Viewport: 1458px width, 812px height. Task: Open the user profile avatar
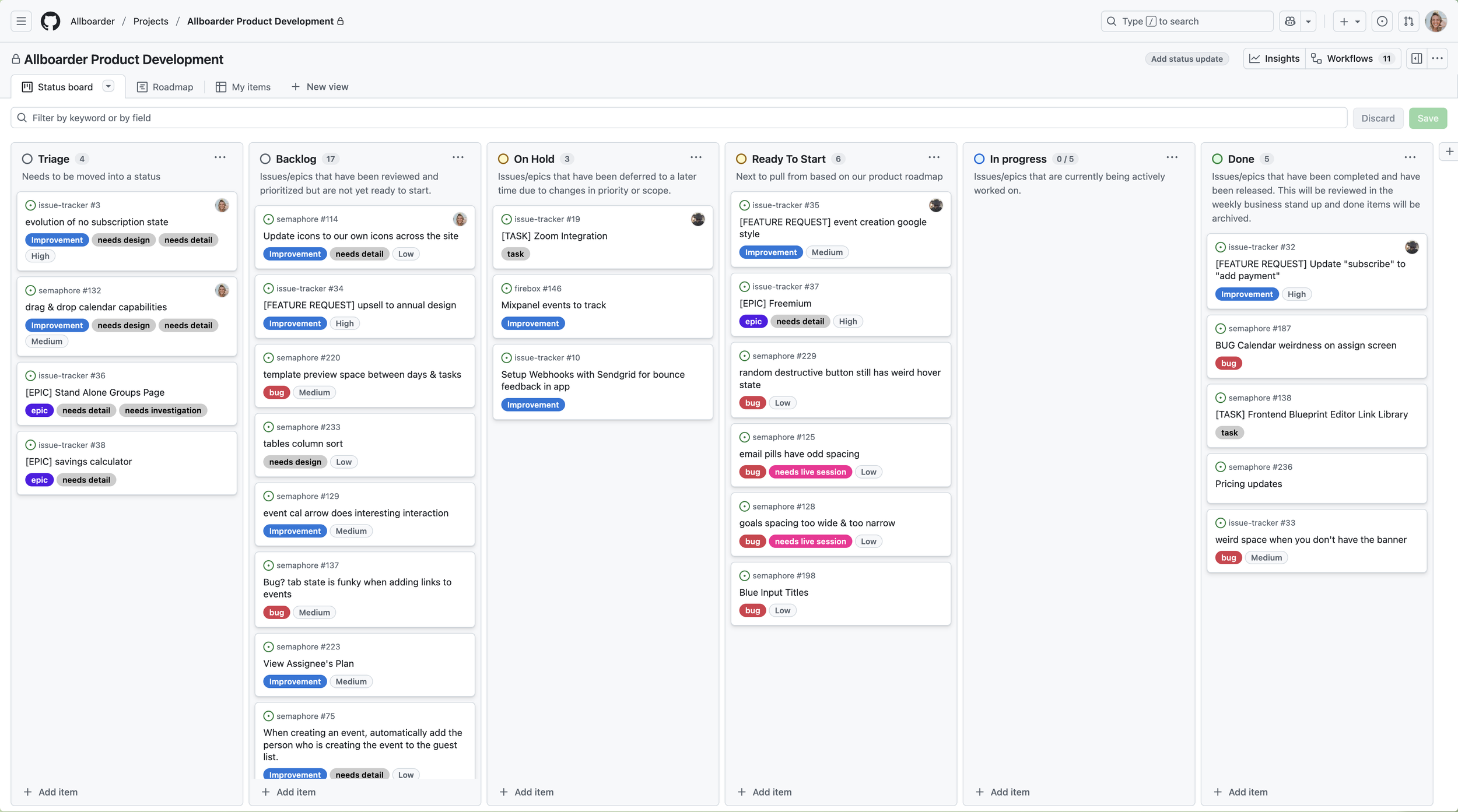click(x=1435, y=22)
